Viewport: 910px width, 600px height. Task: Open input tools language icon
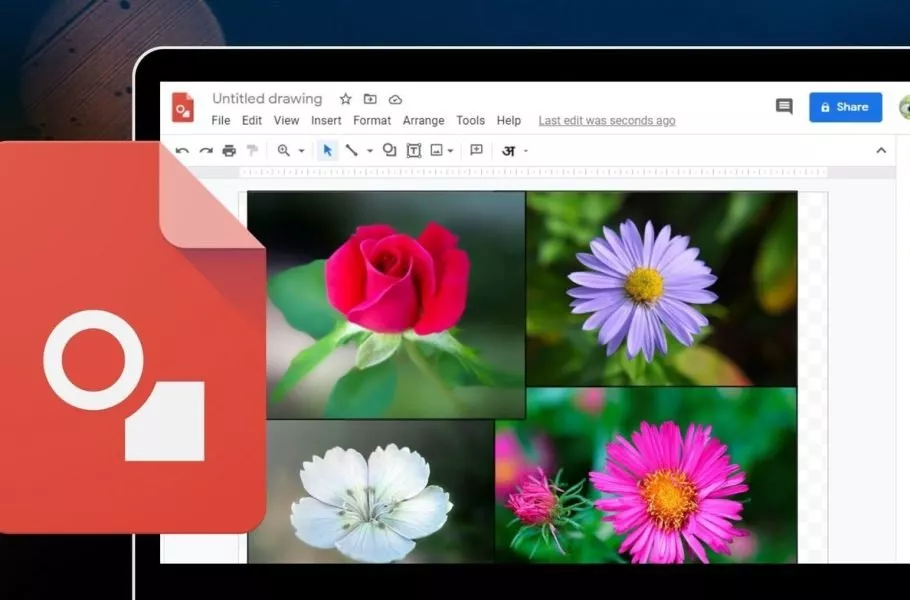[x=508, y=151]
